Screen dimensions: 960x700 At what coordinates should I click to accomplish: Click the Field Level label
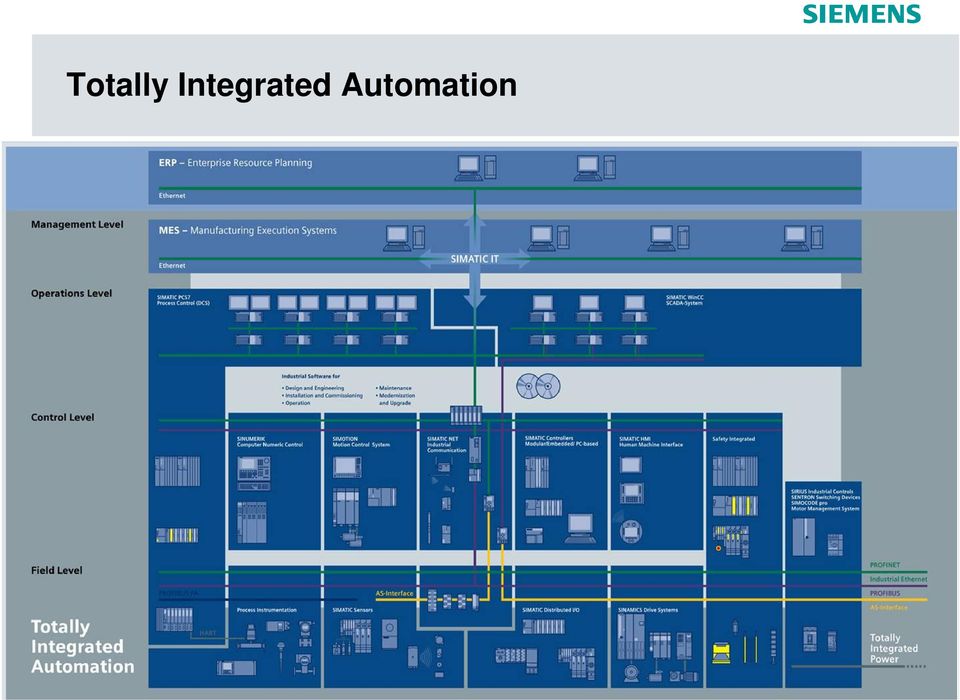56,570
